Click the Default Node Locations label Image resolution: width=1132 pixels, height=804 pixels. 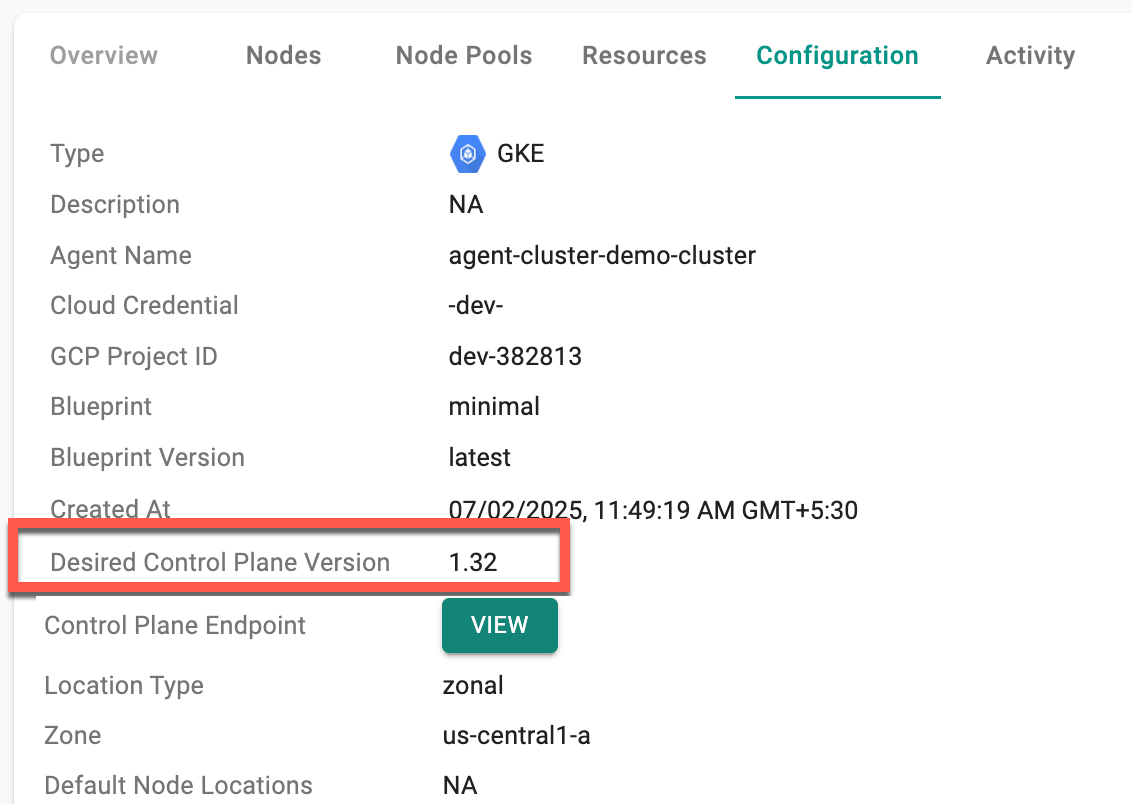[x=178, y=786]
